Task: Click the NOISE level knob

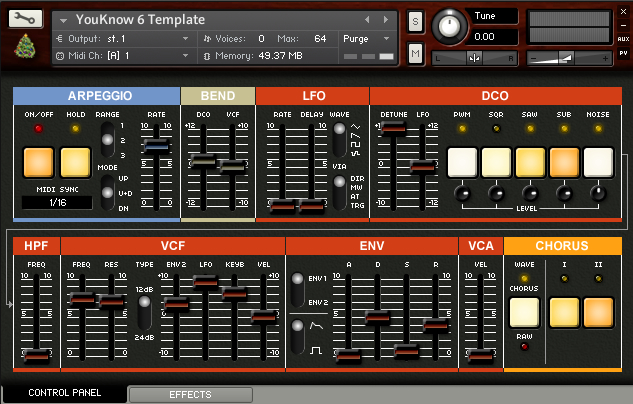Action: pyautogui.click(x=598, y=193)
